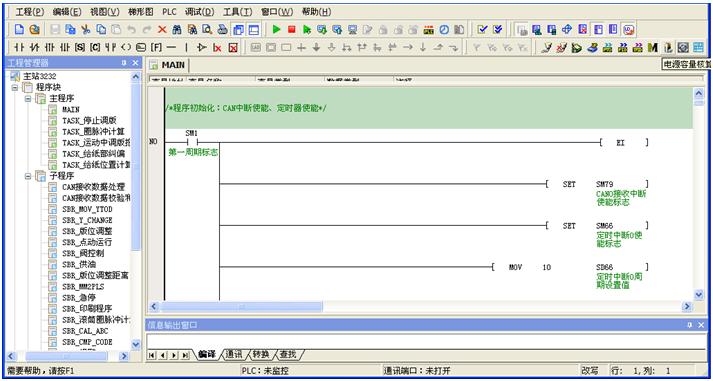Open the 编辑(E) menu

pos(67,12)
